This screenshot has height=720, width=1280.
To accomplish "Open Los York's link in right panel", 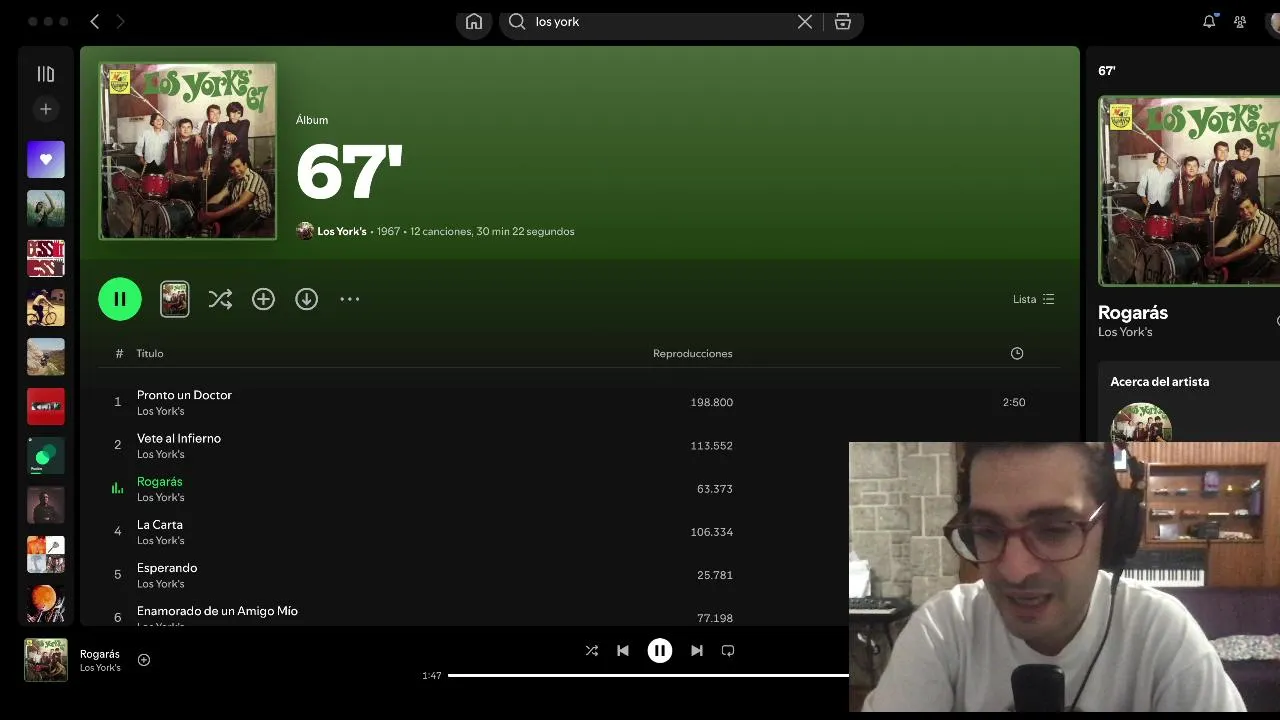I will coord(1125,332).
